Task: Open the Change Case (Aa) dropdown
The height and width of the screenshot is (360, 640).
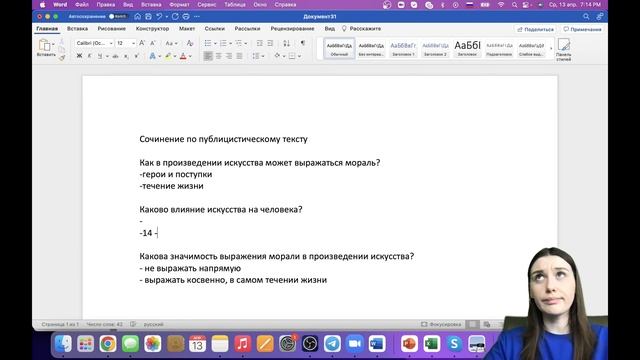Action: tap(171, 43)
